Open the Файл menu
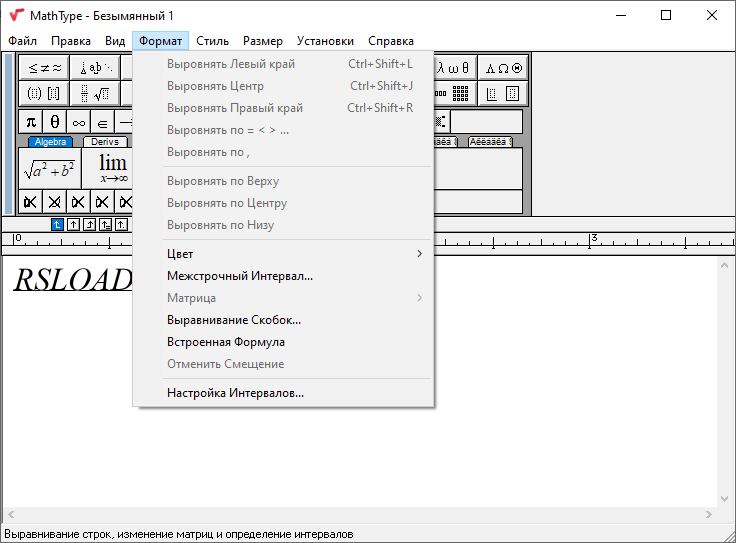Screen dimensions: 736x543 (23, 41)
